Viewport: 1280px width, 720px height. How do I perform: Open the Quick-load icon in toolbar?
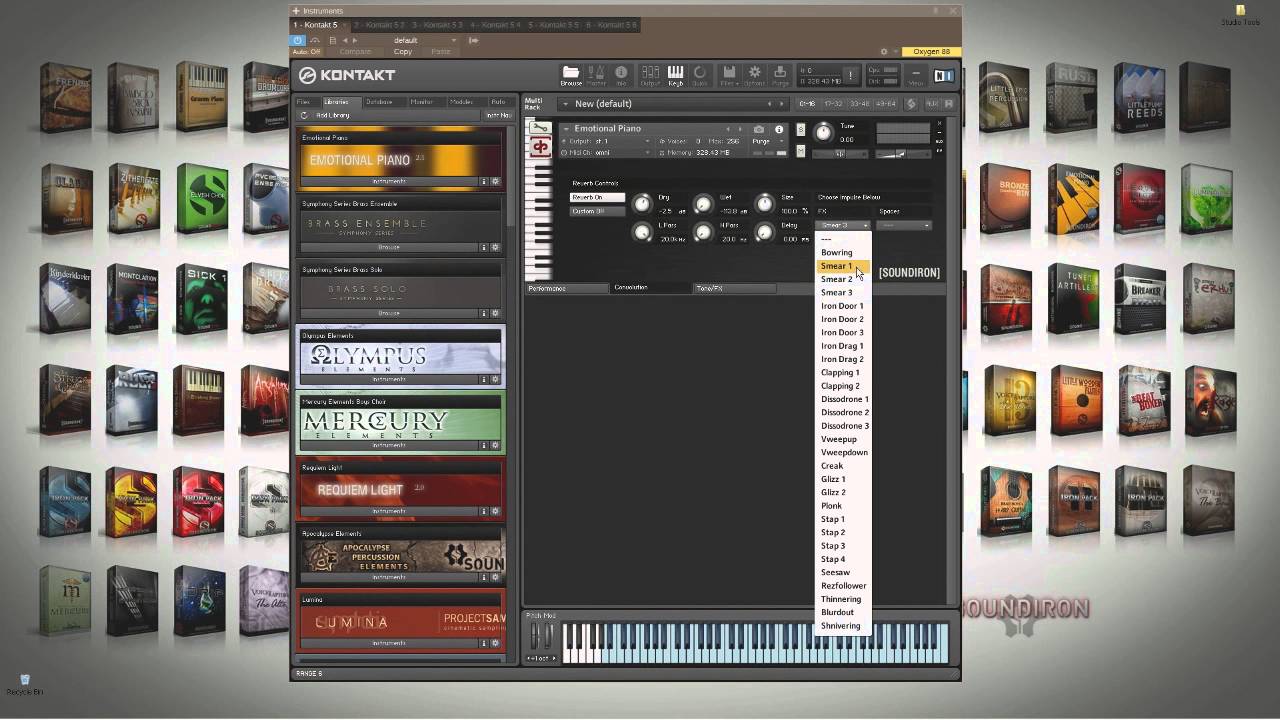pyautogui.click(x=700, y=74)
